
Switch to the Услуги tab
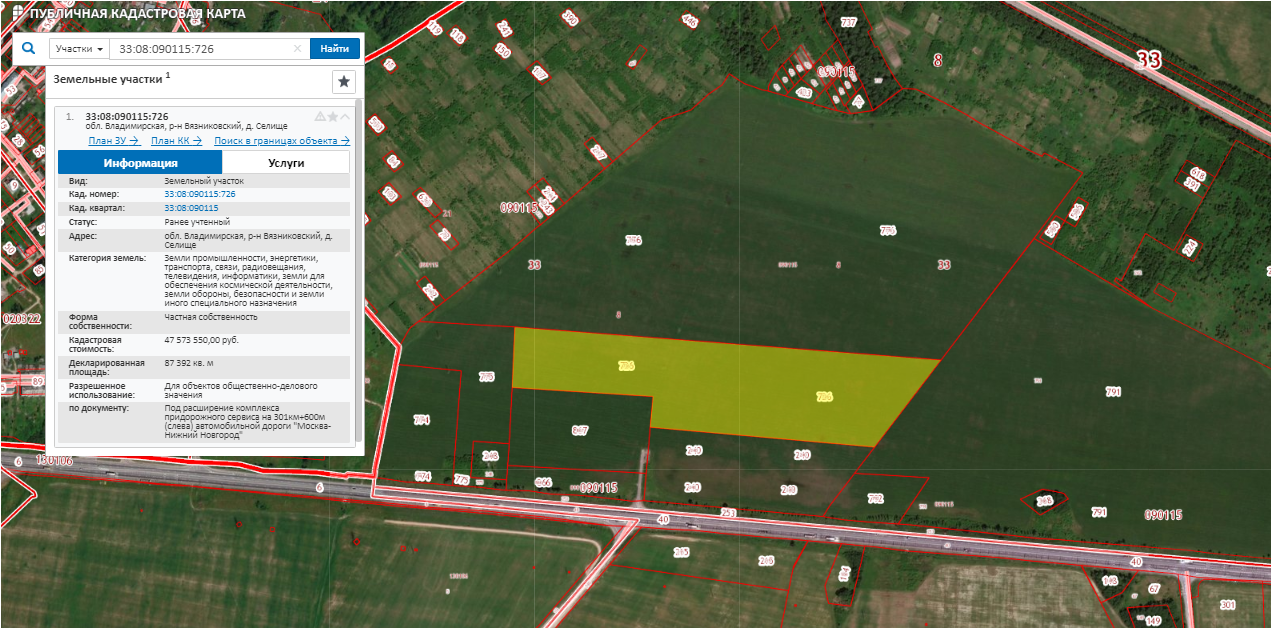click(286, 163)
